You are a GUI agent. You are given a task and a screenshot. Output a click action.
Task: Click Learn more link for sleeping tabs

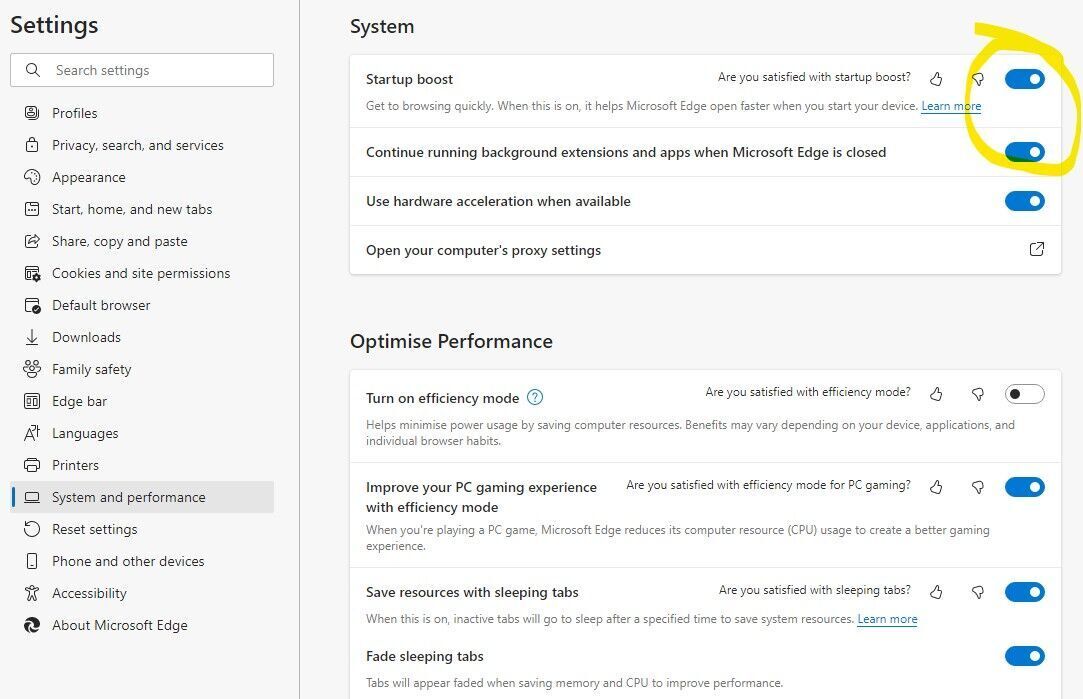[887, 620]
